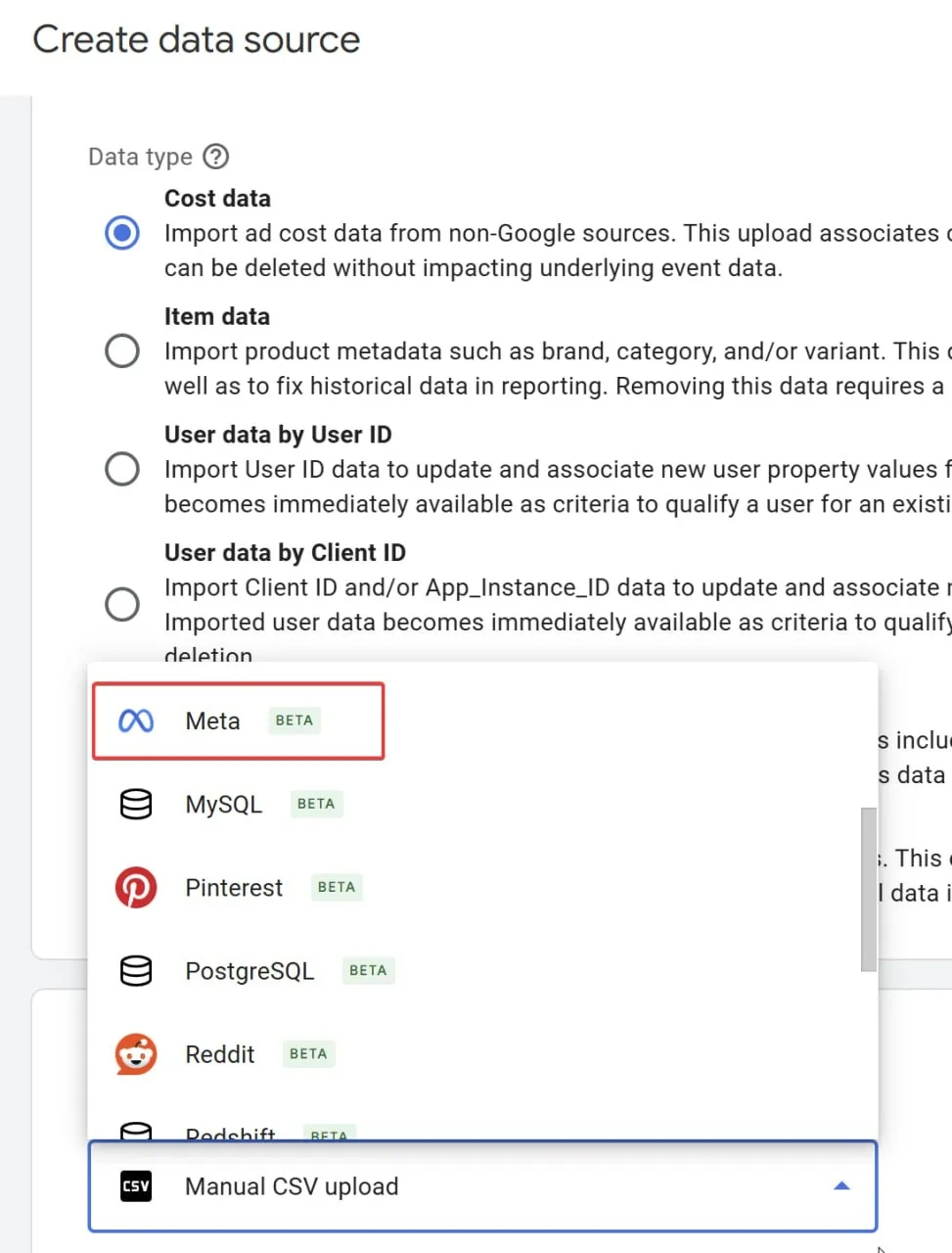The height and width of the screenshot is (1253, 952).
Task: Select the Item data radio option
Action: 122,350
